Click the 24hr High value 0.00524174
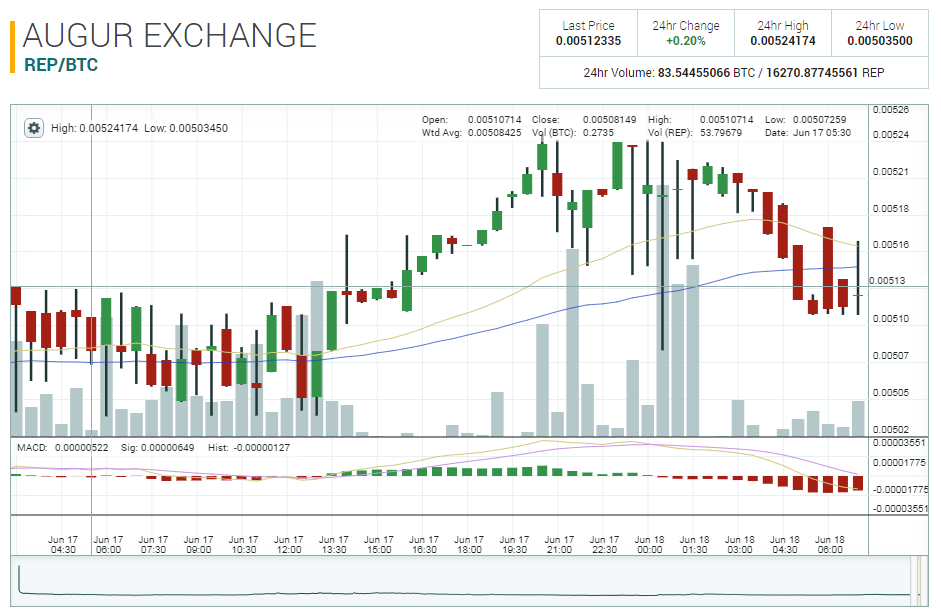 tap(783, 41)
